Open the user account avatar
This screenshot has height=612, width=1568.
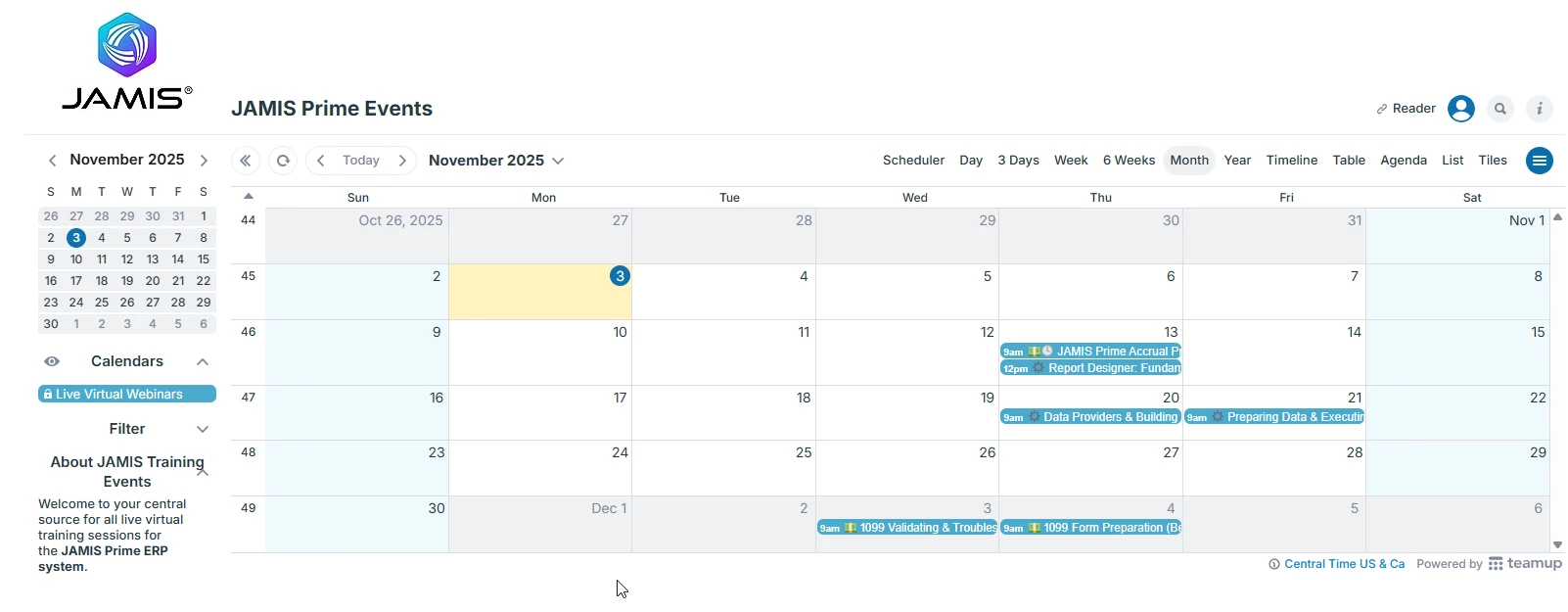tap(1461, 109)
